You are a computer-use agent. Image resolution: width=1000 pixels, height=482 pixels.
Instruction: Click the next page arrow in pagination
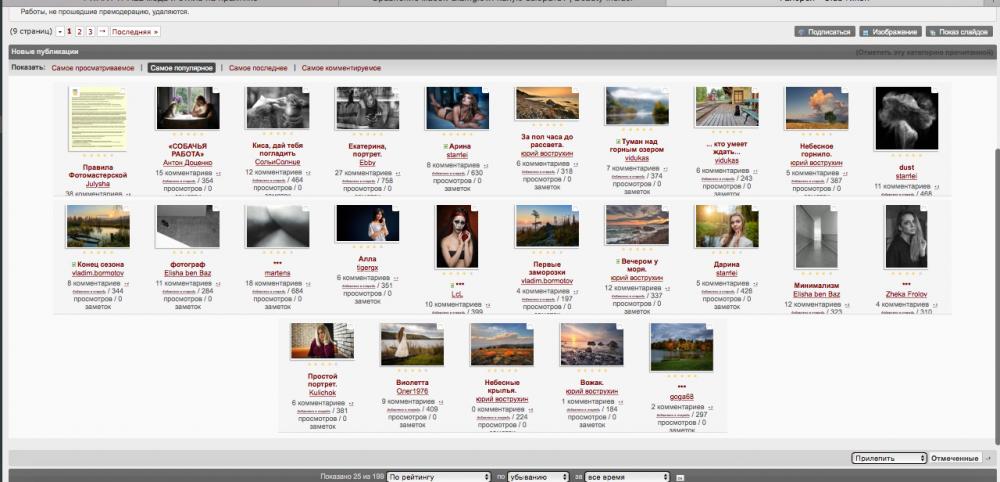pos(102,31)
